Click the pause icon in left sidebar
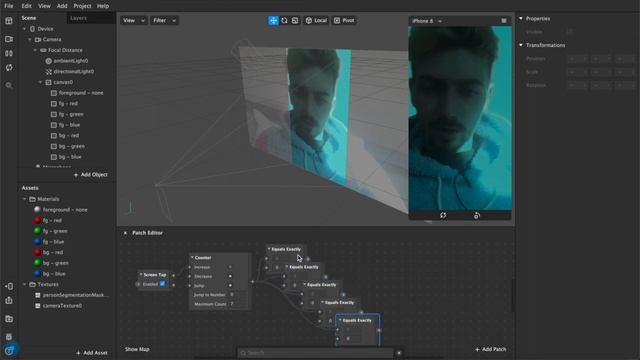640x360 pixels. coord(9,53)
